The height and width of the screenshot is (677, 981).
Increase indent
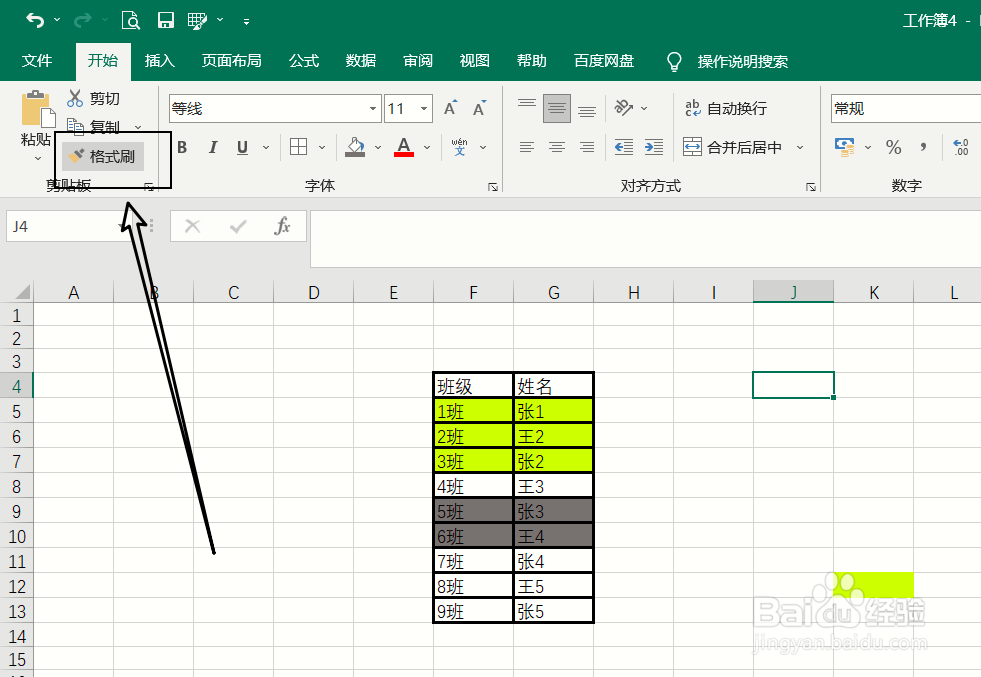pos(654,147)
